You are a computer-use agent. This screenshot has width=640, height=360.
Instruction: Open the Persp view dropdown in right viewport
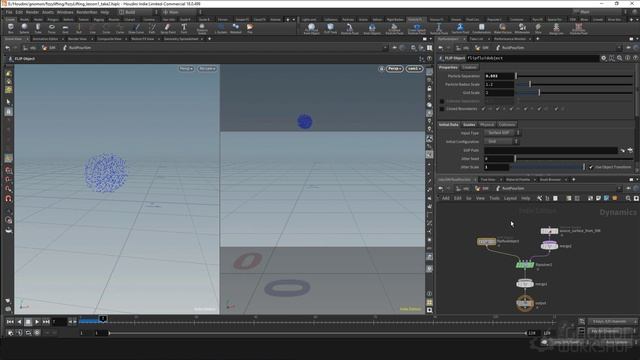coord(394,69)
